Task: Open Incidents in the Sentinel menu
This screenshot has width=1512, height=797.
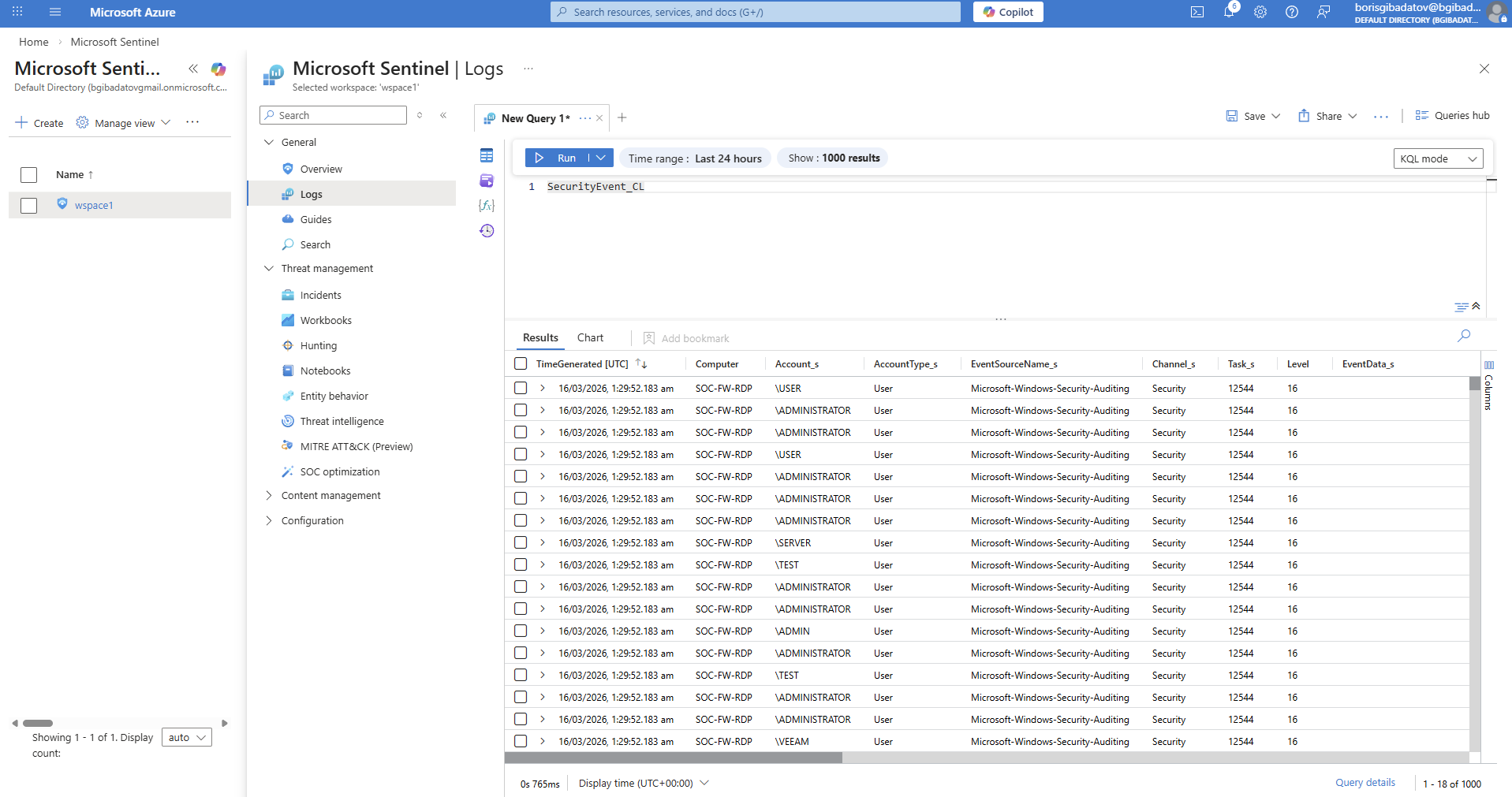Action: pyautogui.click(x=320, y=295)
